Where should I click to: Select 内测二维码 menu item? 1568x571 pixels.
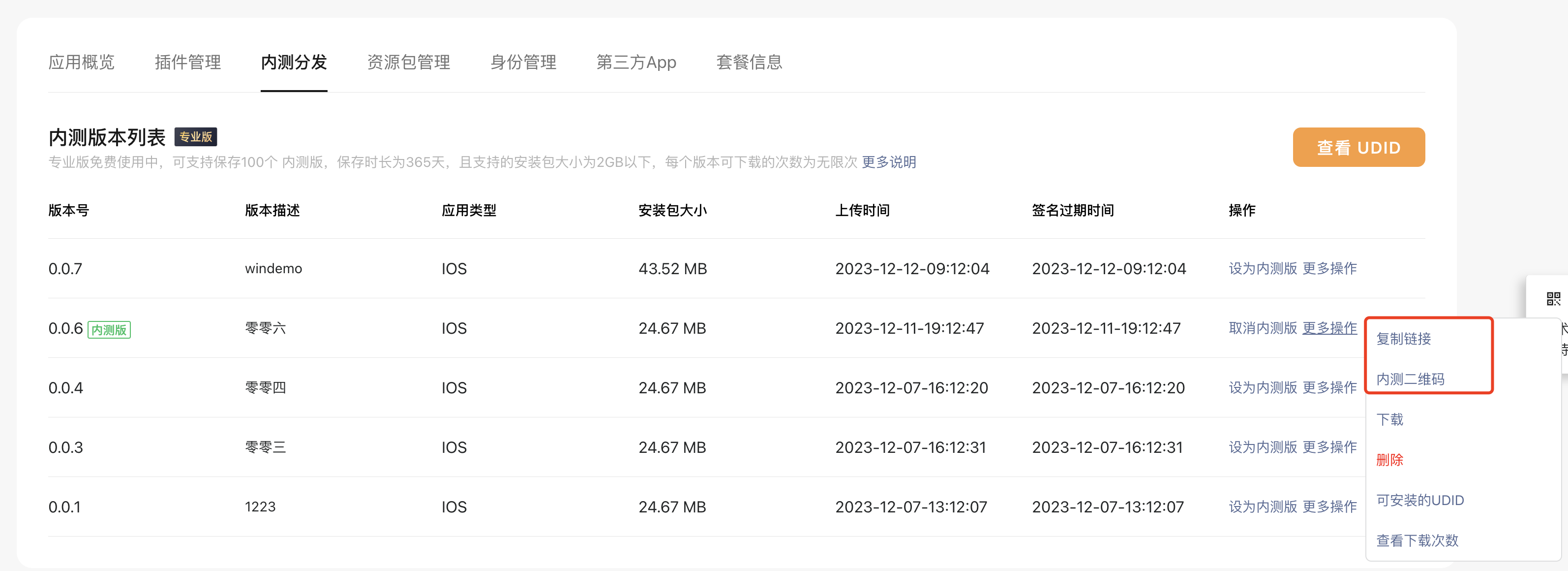[1410, 379]
